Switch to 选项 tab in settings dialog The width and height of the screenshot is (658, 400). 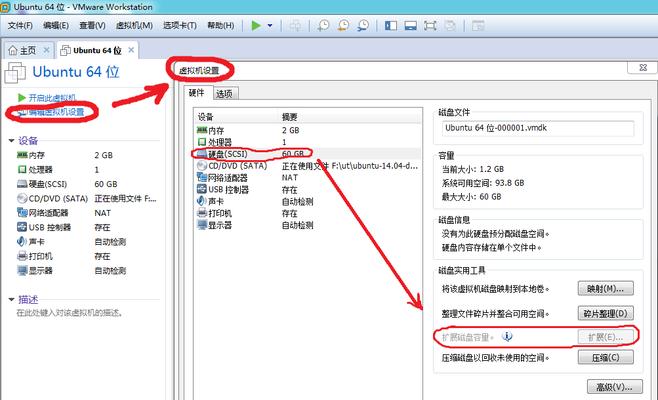[x=225, y=94]
